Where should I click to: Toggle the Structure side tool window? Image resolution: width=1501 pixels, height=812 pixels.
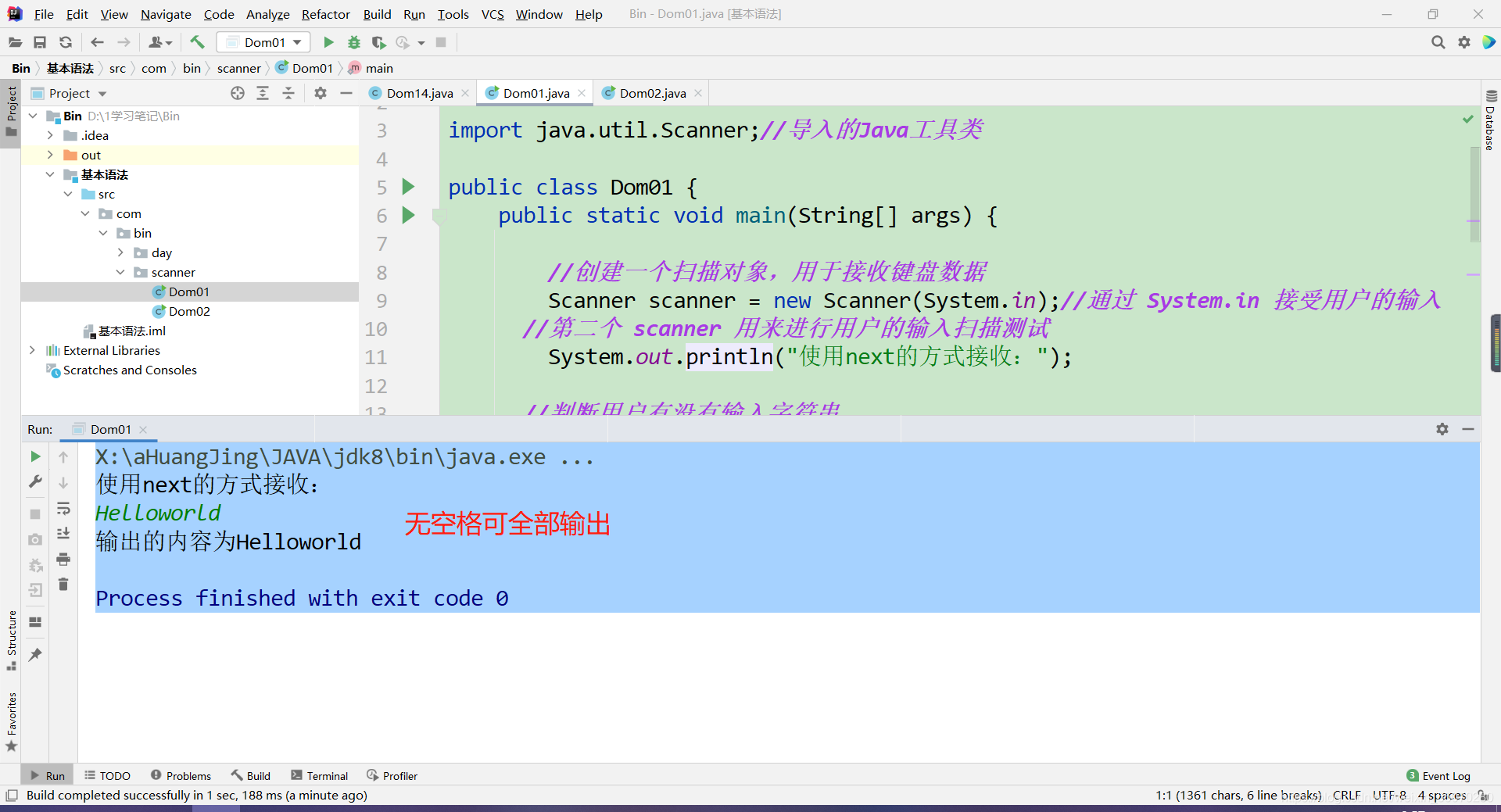[11, 641]
